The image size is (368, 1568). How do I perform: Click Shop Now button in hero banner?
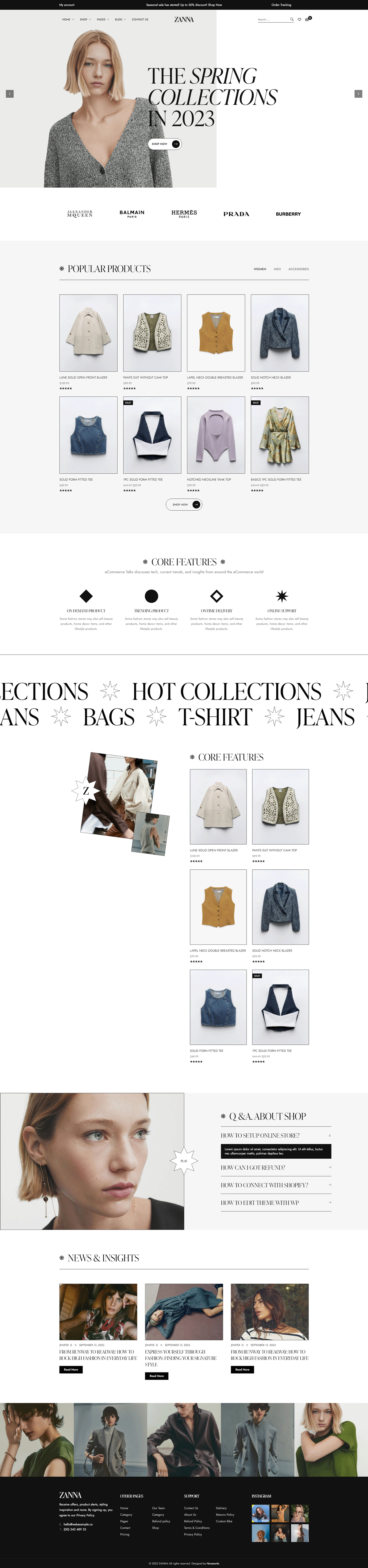point(165,144)
